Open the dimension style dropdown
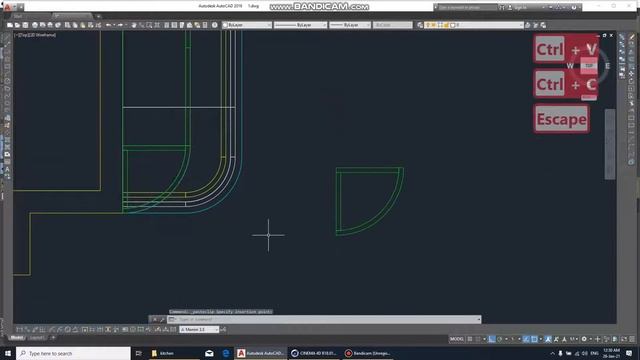640x360 pixels. point(199,329)
